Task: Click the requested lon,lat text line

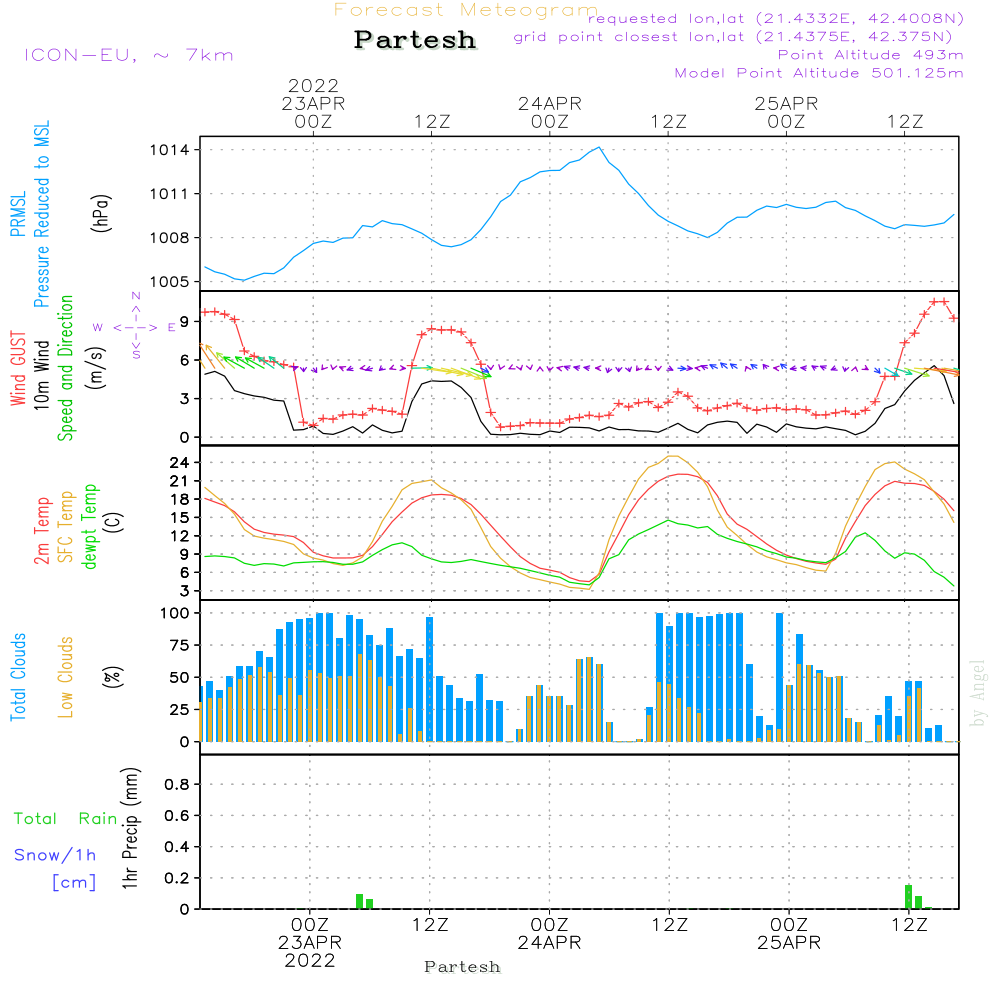Action: [775, 18]
